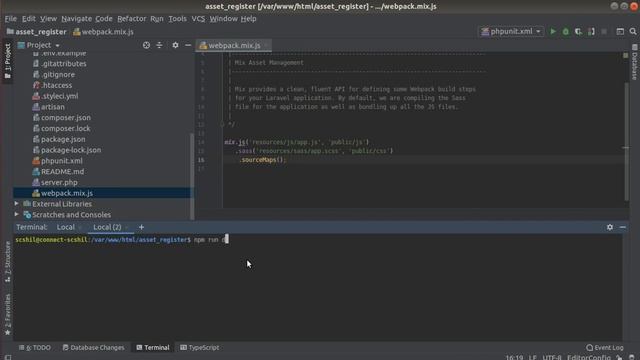Select .gitattributes in project tree
Image resolution: width=640 pixels, height=360 pixels.
pyautogui.click(x=64, y=64)
